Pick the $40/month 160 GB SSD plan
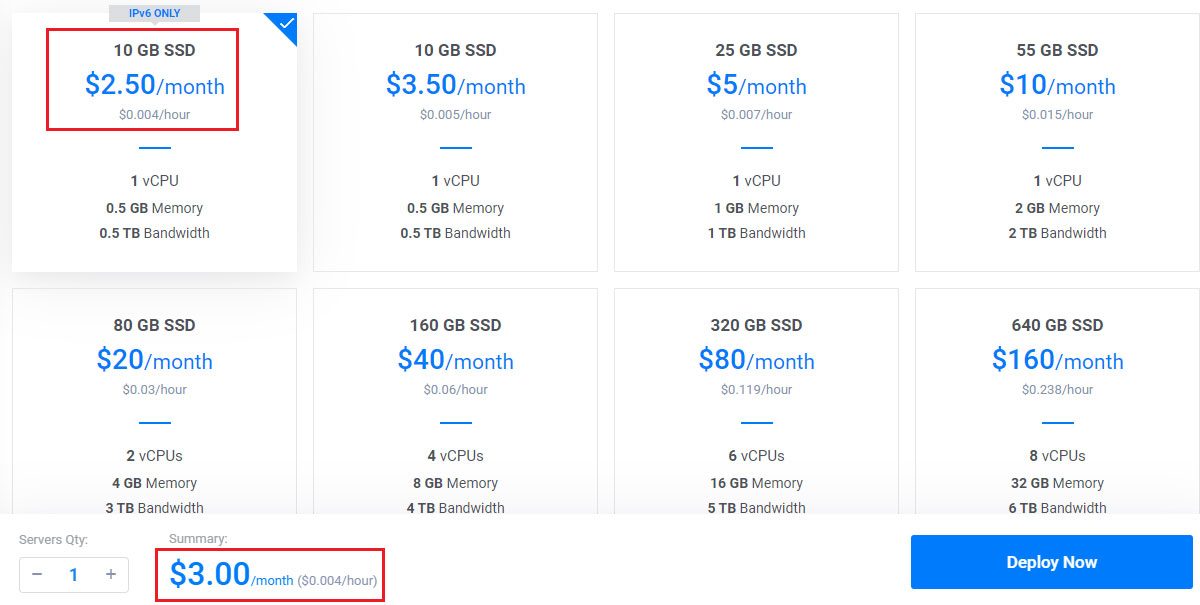Image resolution: width=1200 pixels, height=605 pixels. 455,402
